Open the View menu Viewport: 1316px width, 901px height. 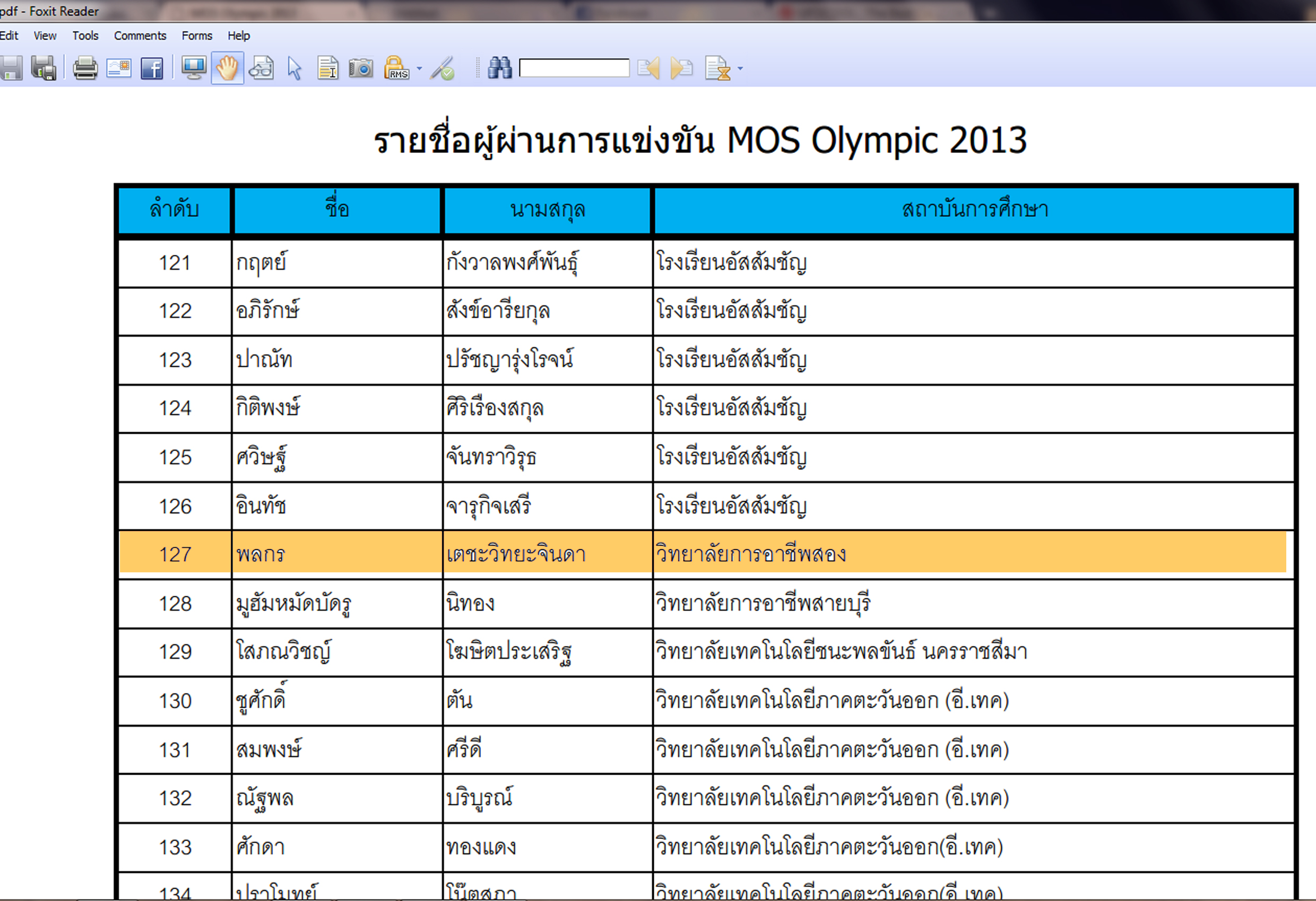(45, 36)
